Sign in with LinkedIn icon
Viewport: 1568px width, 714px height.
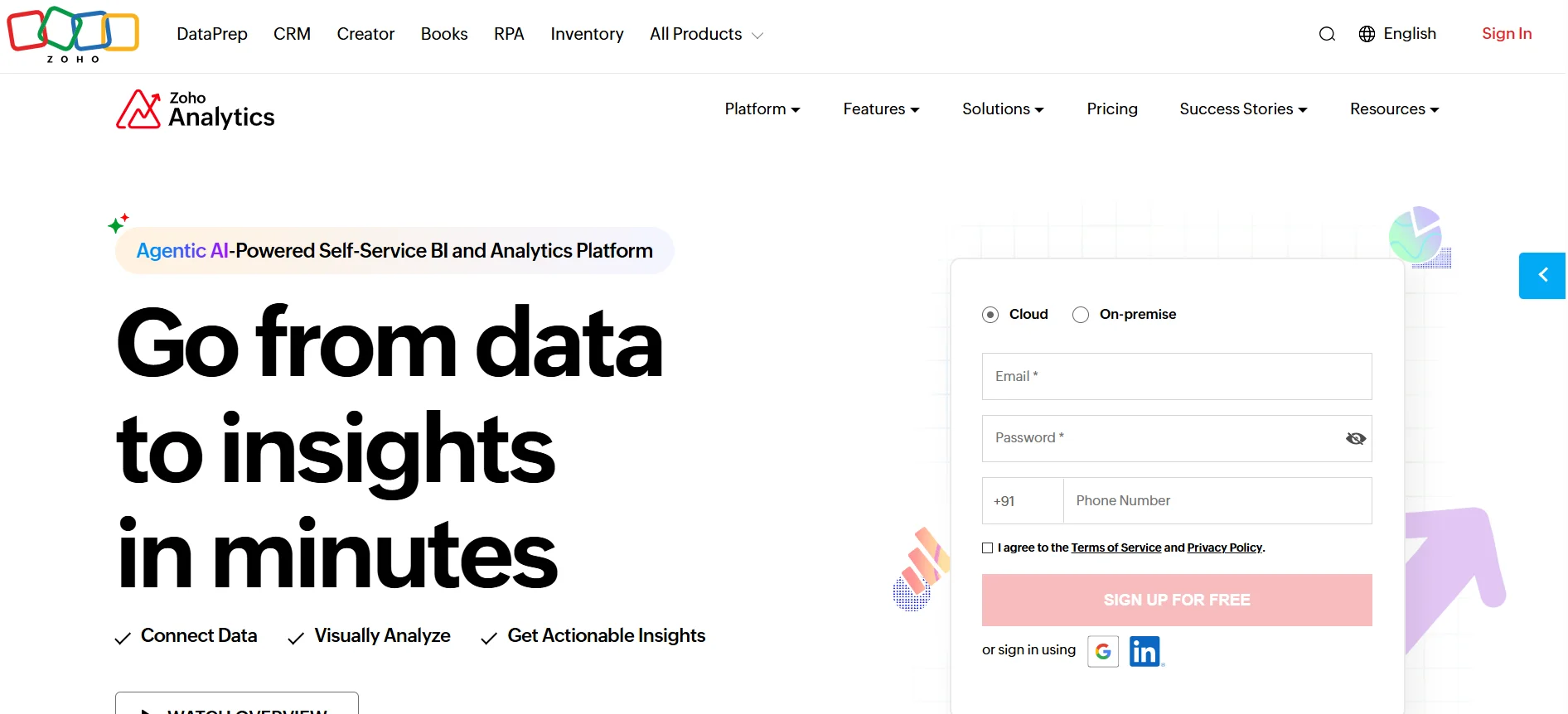[1145, 652]
